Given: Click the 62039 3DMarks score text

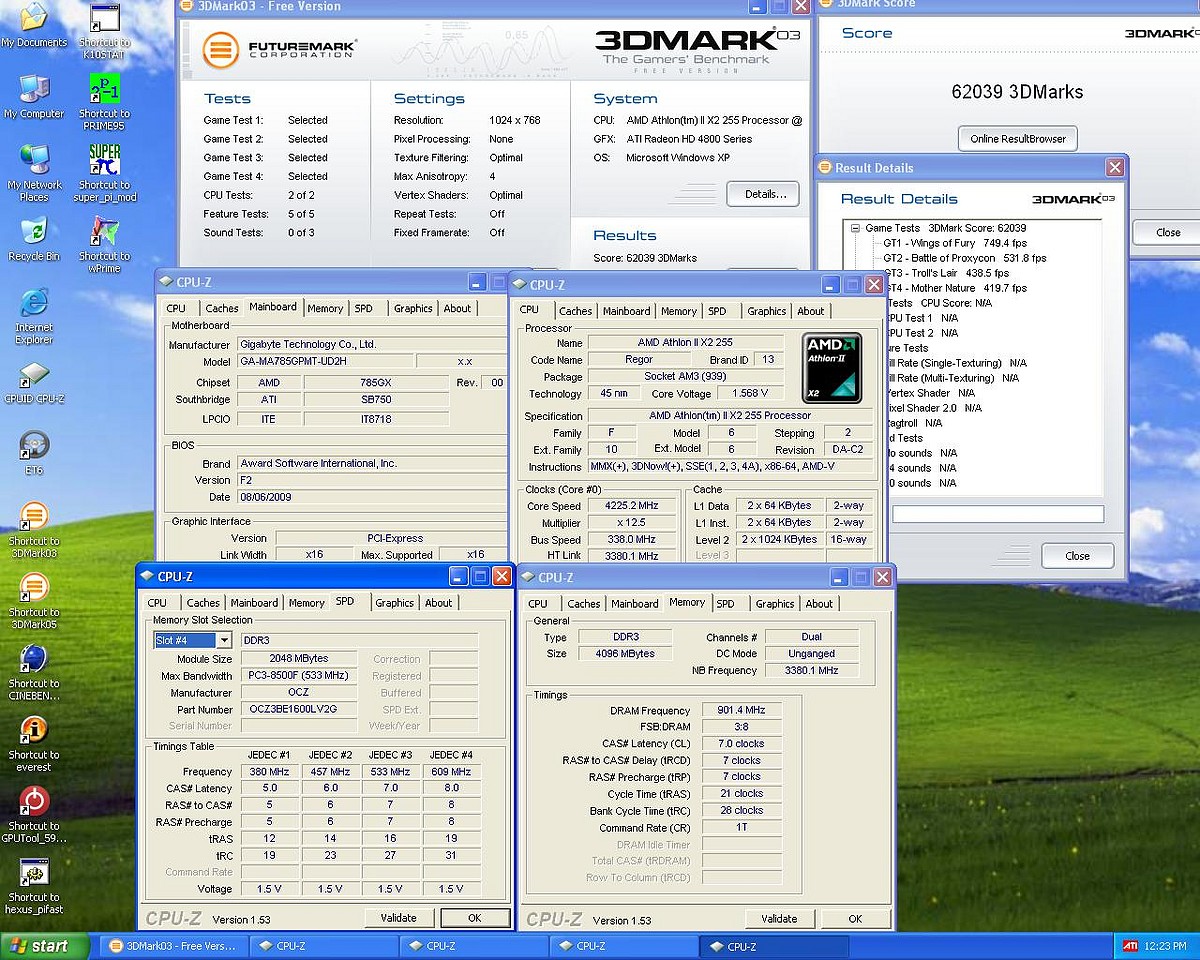Looking at the screenshot, I should point(1017,92).
